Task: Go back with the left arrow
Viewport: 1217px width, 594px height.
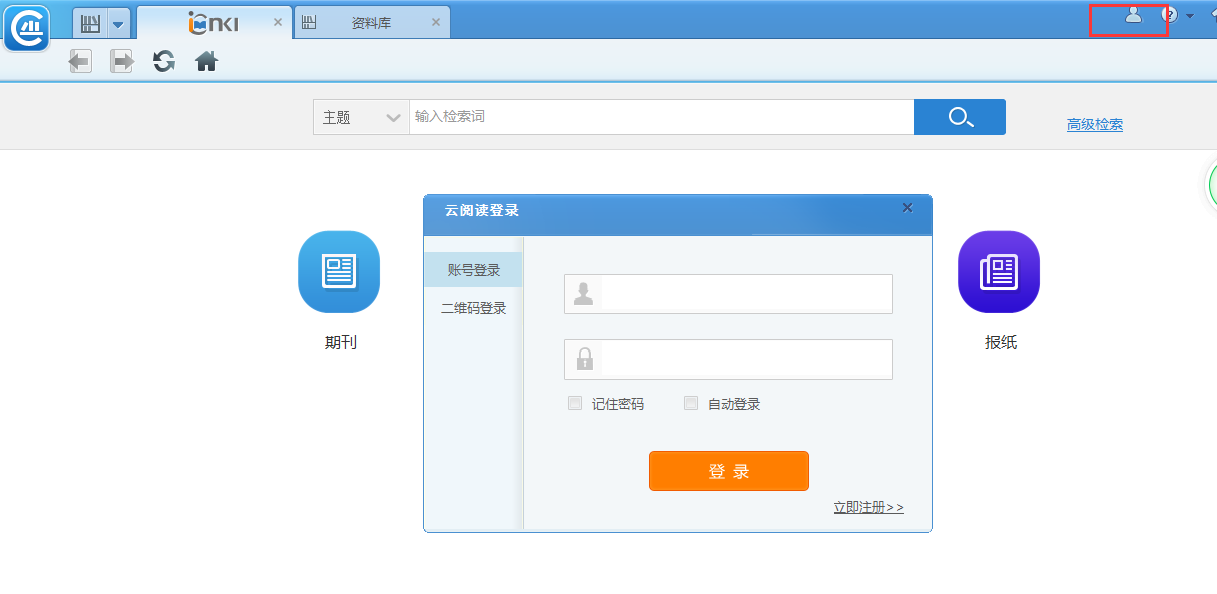Action: (x=80, y=62)
